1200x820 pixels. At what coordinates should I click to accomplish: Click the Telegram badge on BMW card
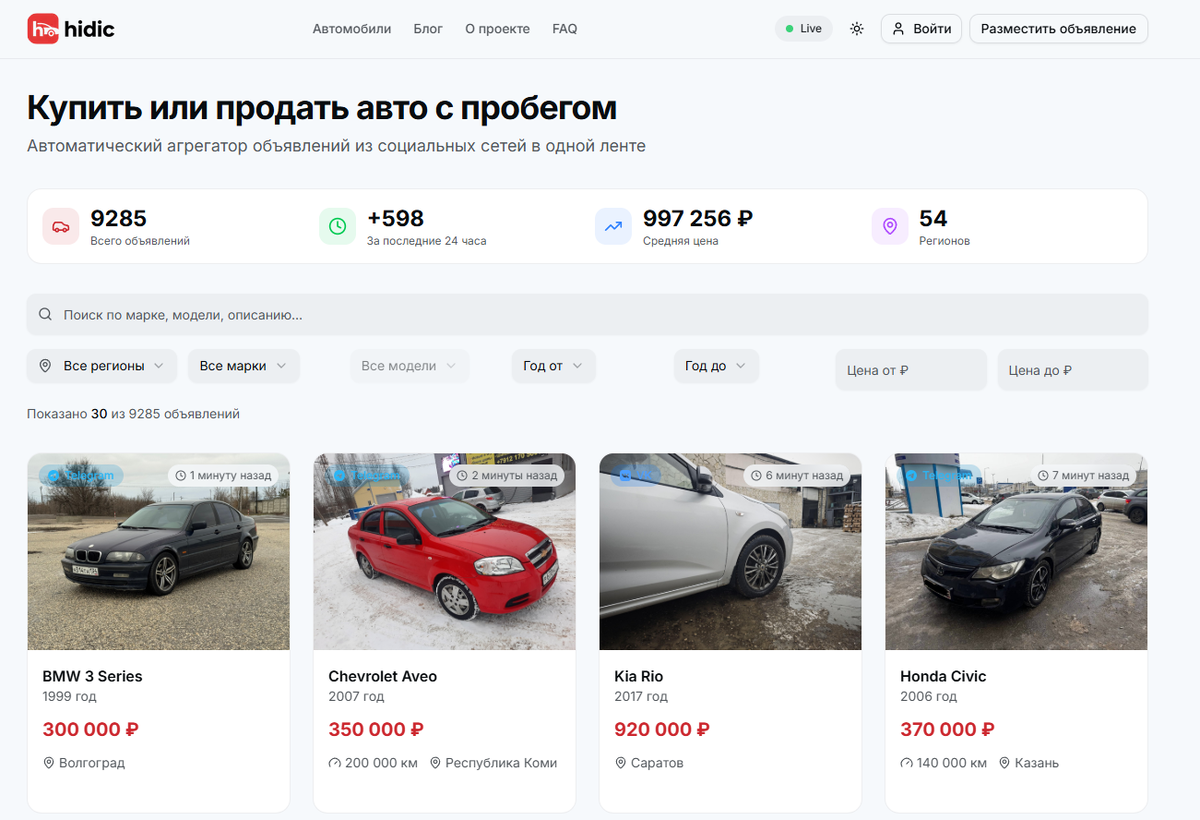82,475
